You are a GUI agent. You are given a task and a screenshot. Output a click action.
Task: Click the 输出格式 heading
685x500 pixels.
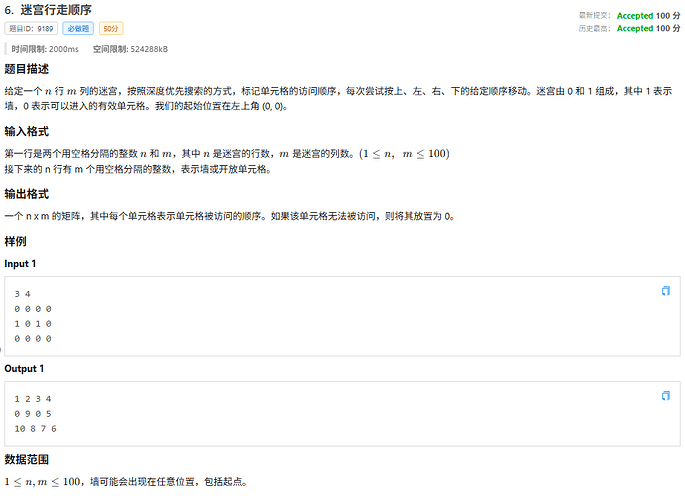pos(27,194)
